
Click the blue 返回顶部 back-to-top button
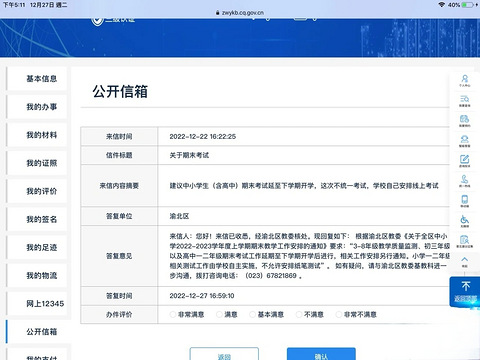pos(465,292)
